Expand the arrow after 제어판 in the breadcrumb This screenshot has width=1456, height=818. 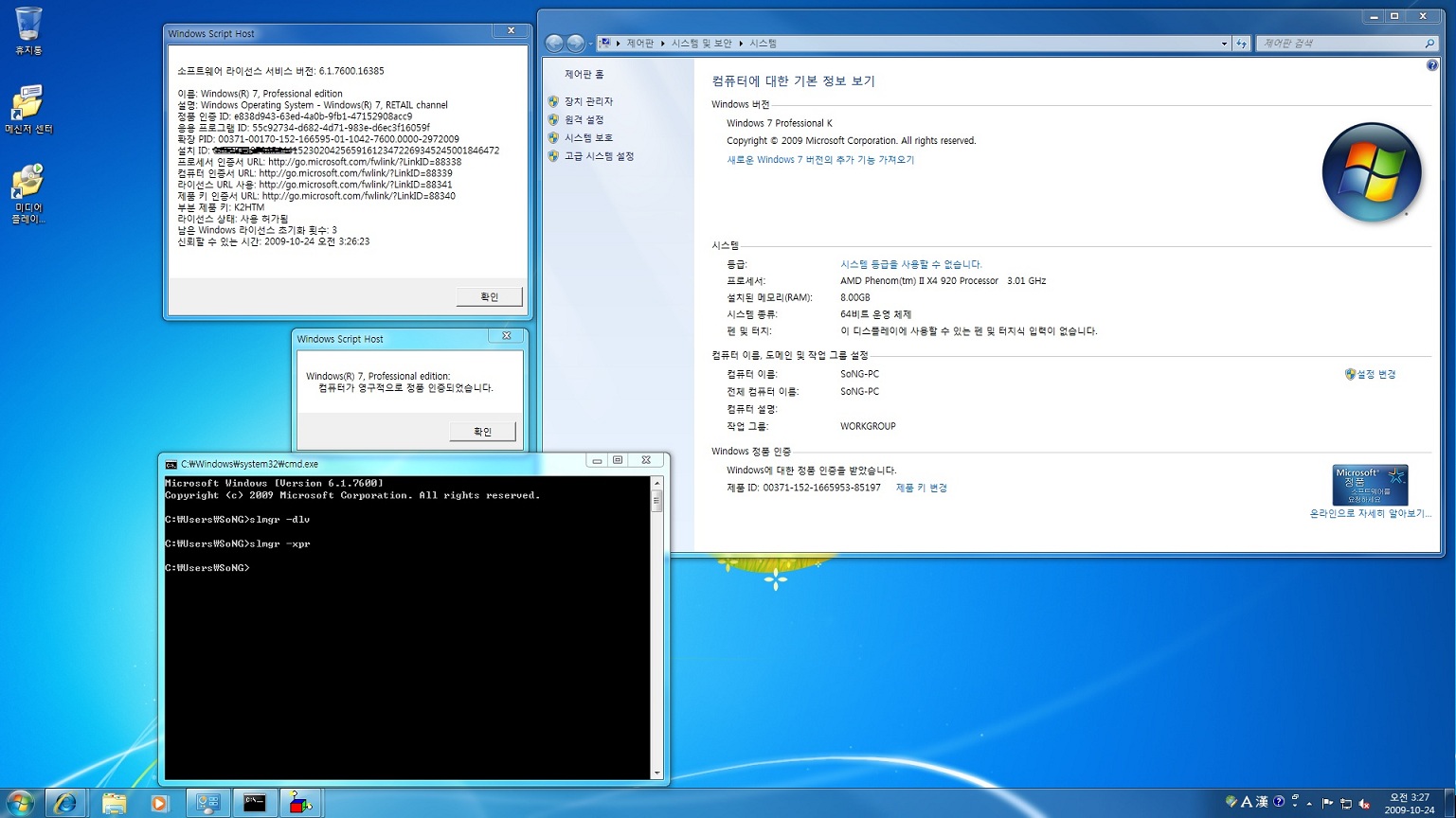(x=662, y=44)
